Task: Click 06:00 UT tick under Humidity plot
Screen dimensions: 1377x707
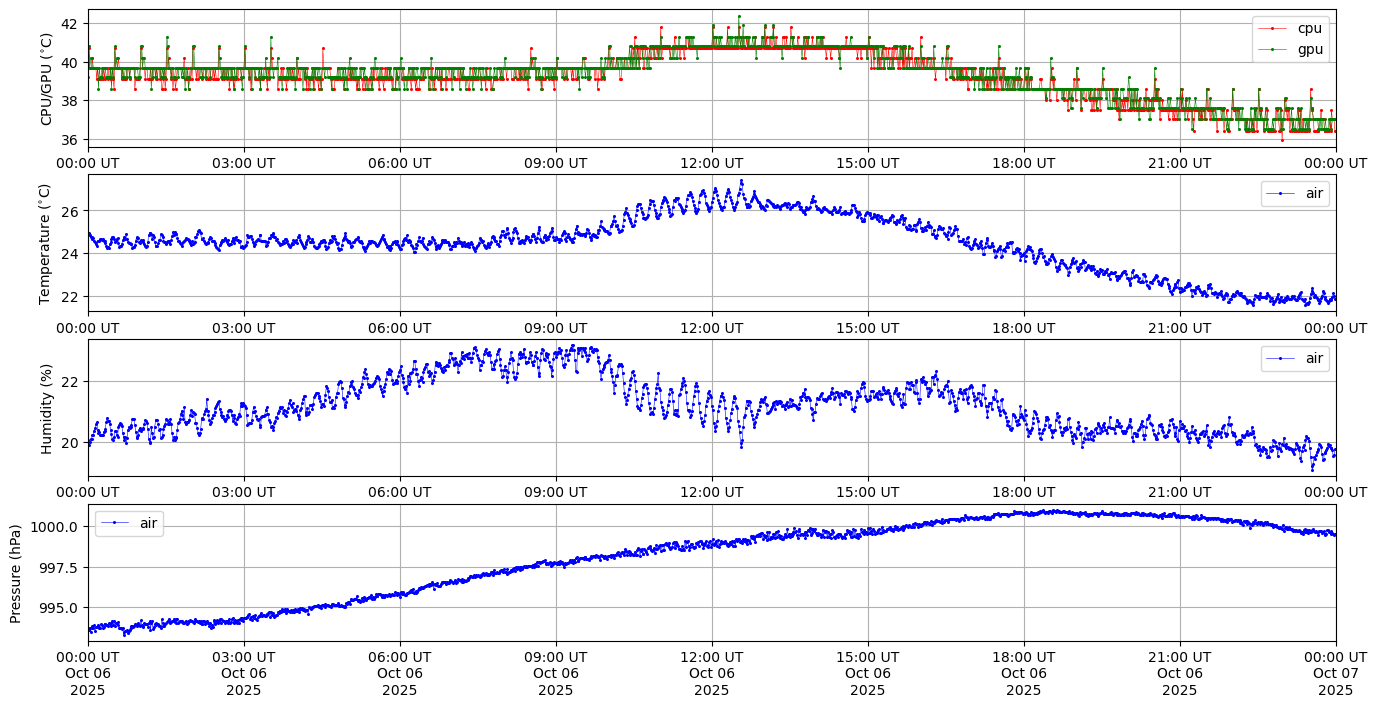Action: point(400,492)
